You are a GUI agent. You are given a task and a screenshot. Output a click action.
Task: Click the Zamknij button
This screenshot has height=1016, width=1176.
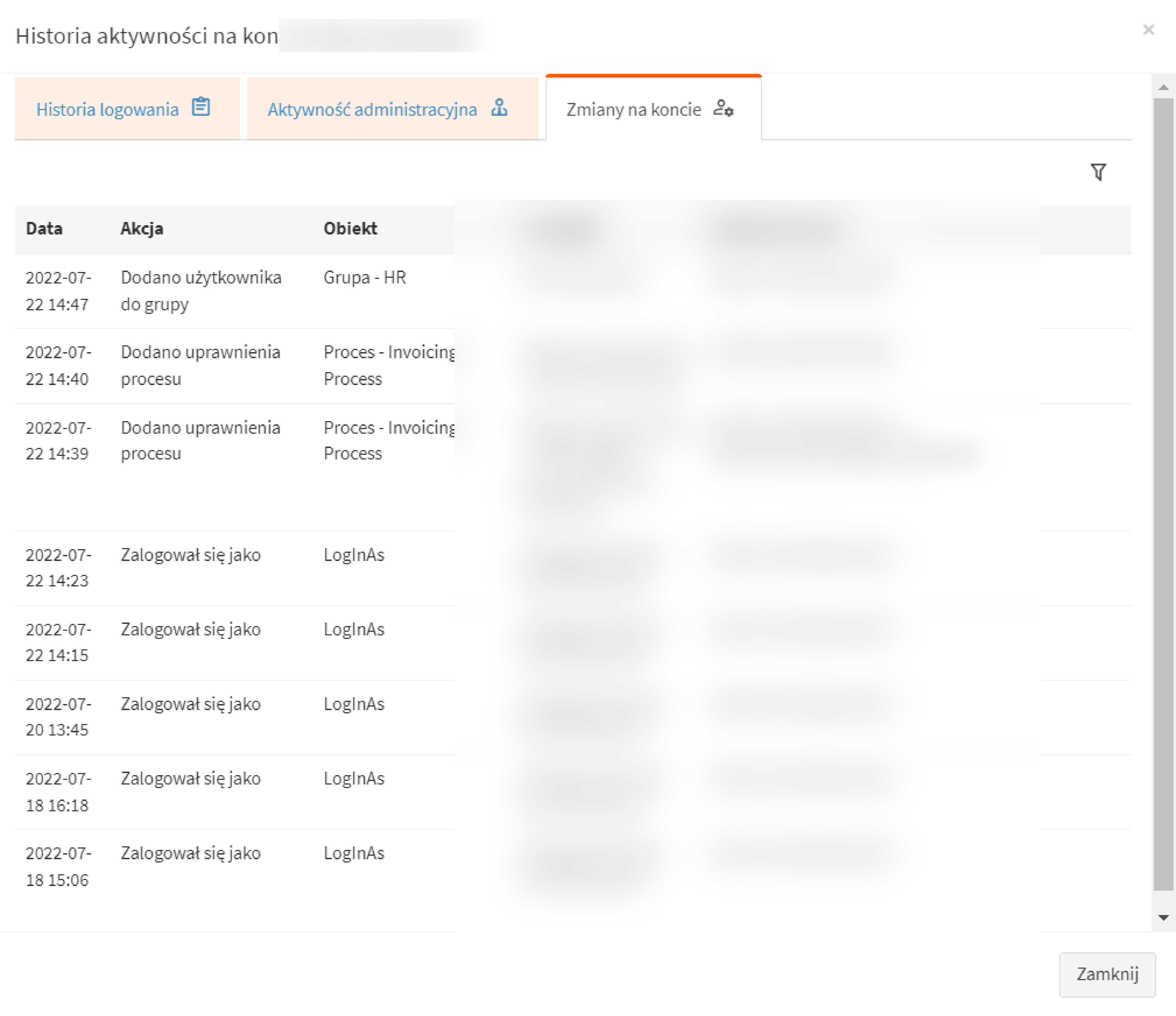point(1107,974)
